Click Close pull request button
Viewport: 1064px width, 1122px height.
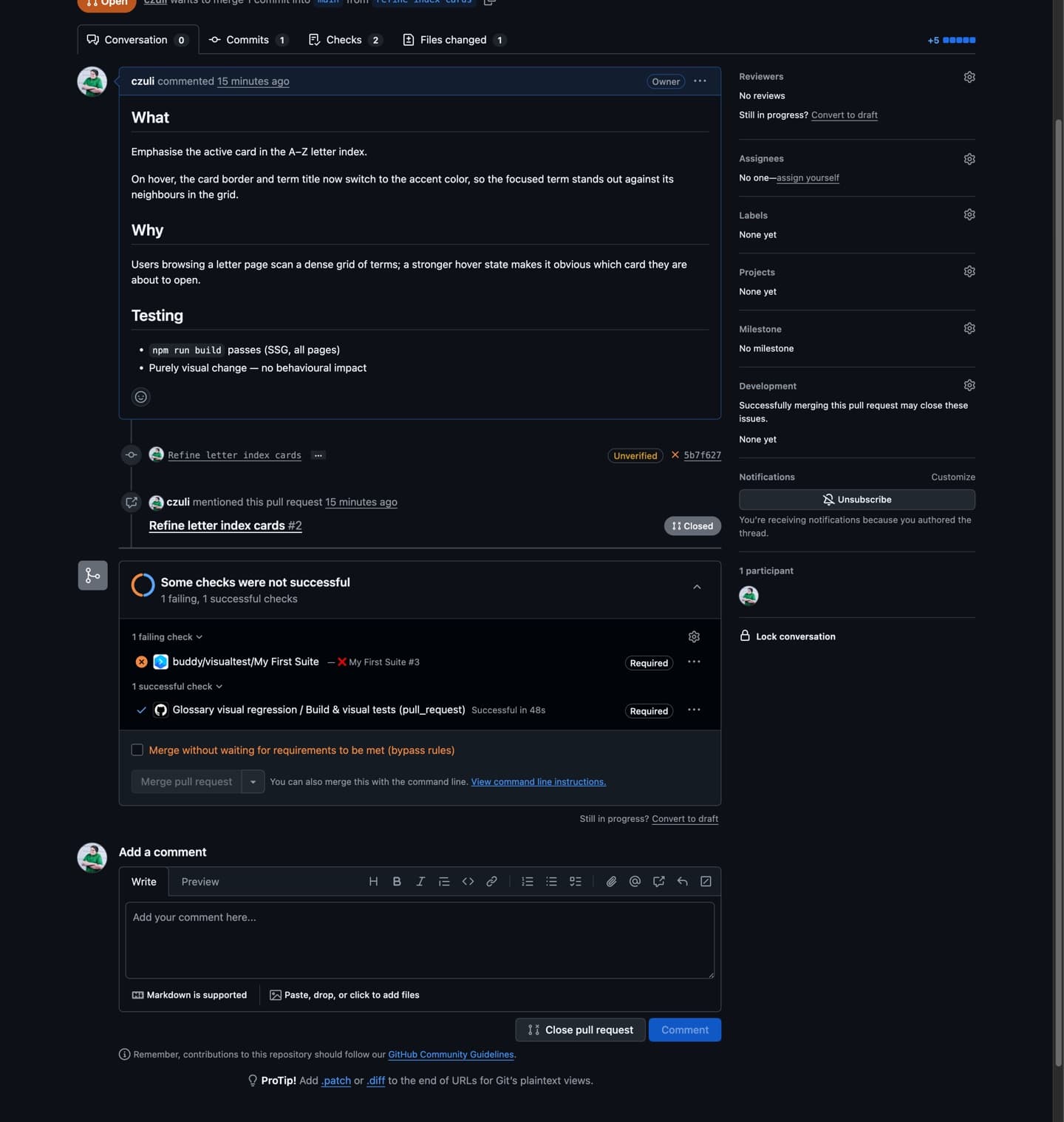[x=580, y=1030]
